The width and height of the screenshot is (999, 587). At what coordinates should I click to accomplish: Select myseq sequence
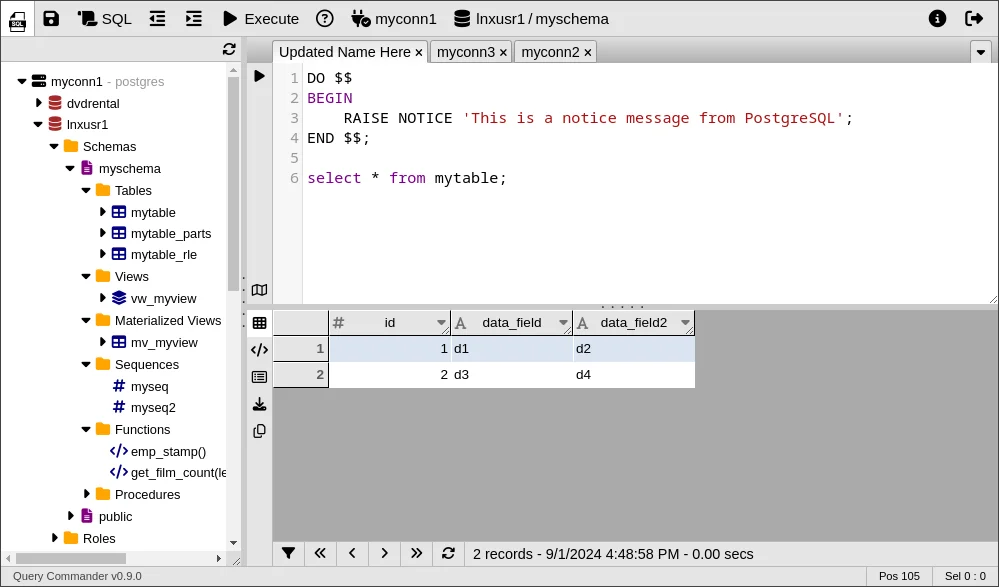click(150, 386)
